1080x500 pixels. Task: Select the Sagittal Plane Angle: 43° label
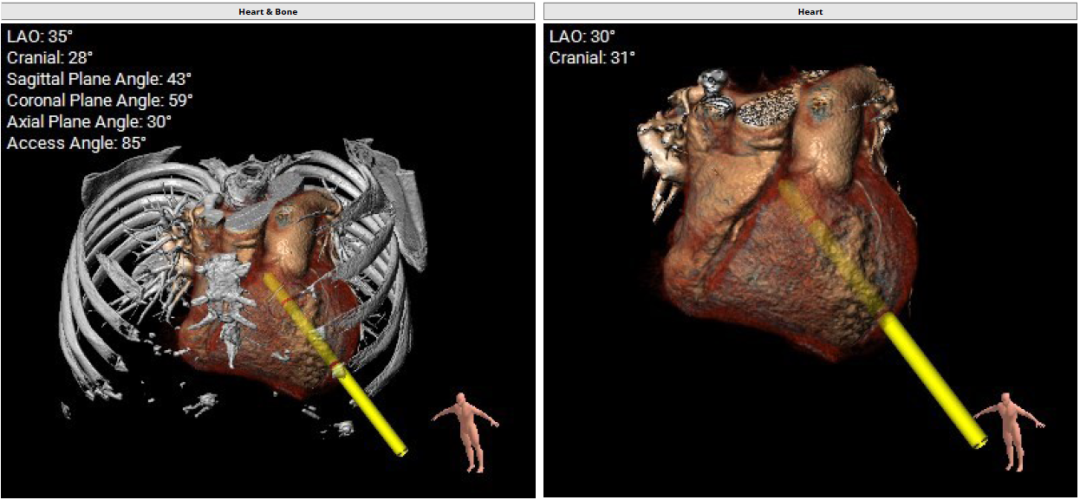pyautogui.click(x=98, y=79)
